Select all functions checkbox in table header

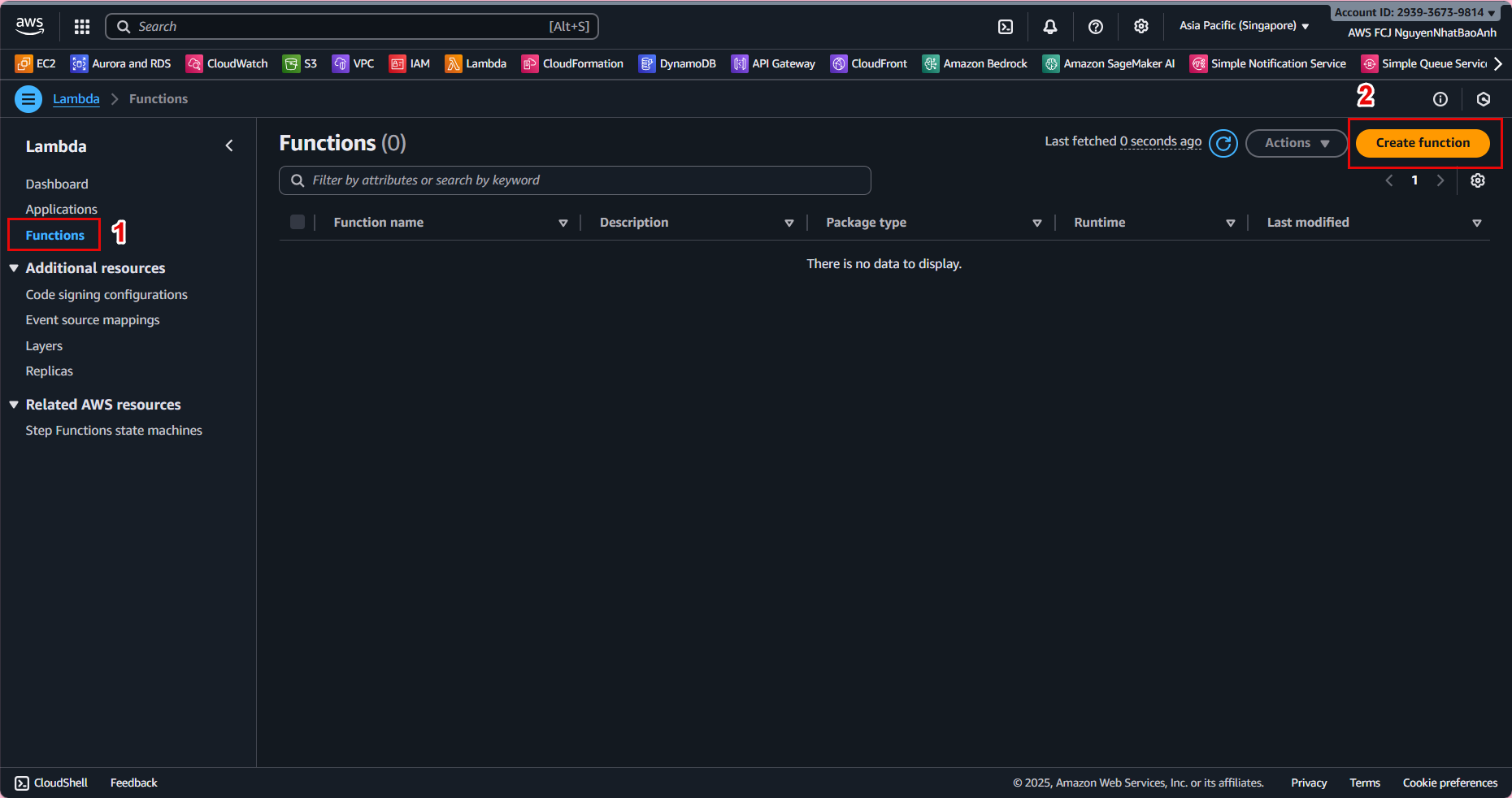click(298, 222)
